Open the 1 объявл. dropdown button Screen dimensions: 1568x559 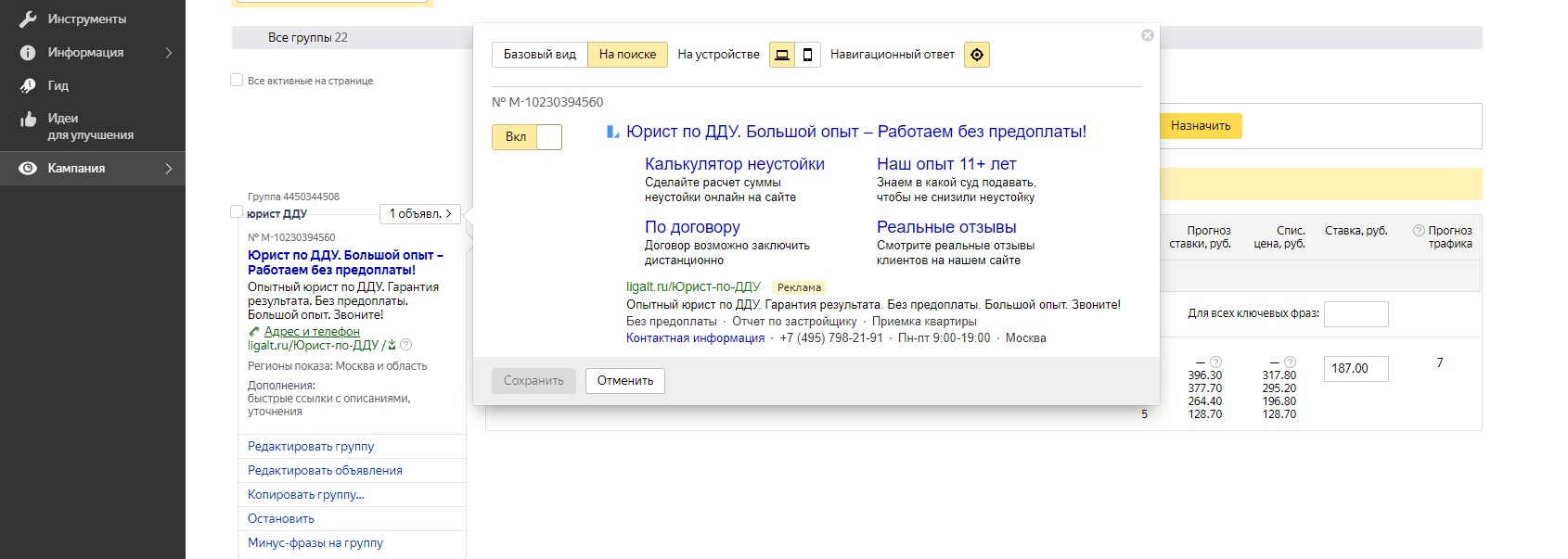pyautogui.click(x=419, y=214)
